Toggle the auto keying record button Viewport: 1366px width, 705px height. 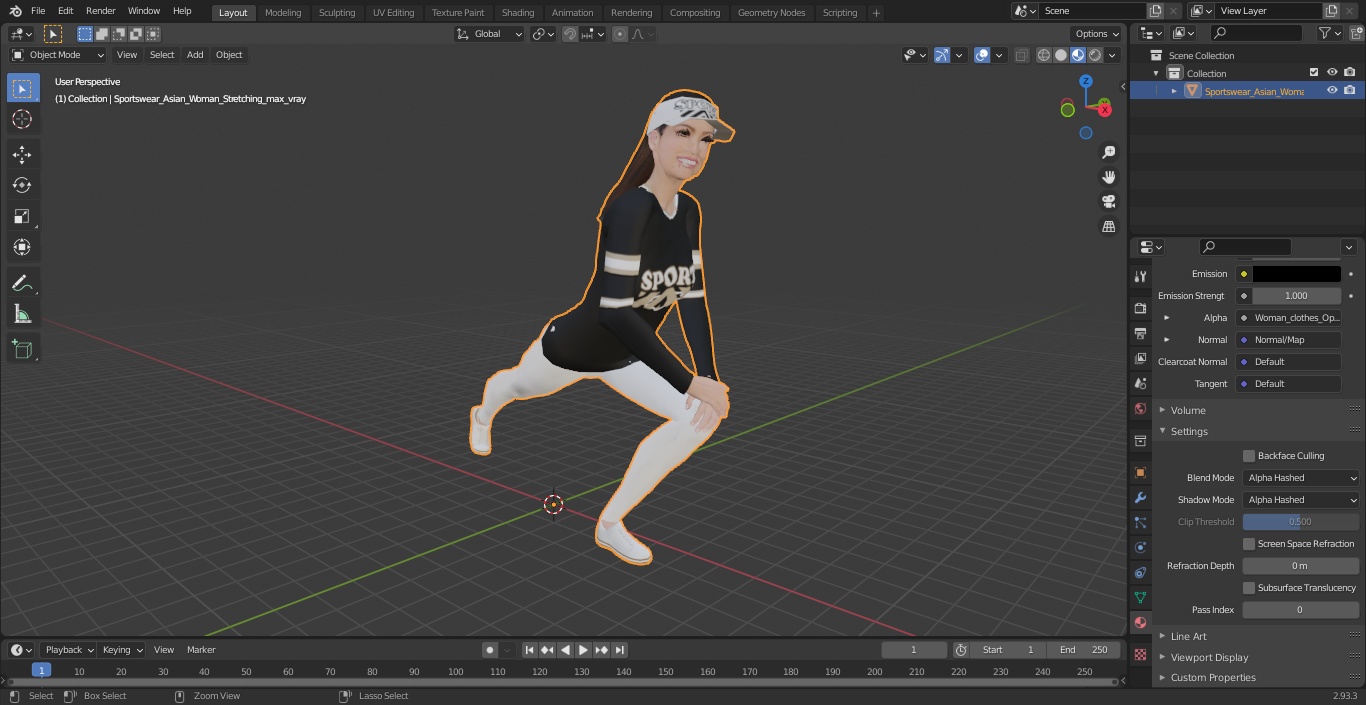[490, 650]
